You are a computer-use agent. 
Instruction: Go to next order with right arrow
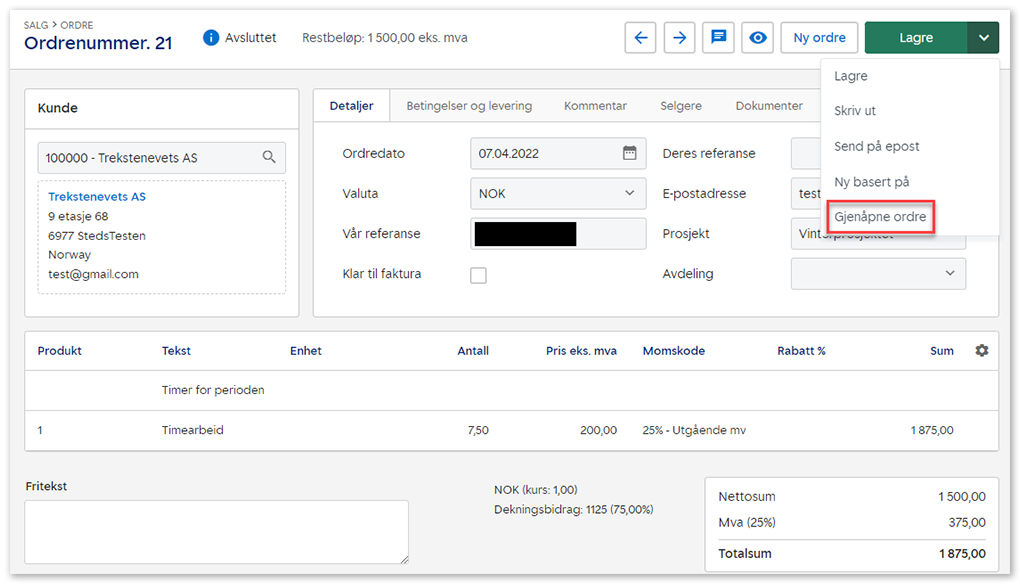click(679, 38)
